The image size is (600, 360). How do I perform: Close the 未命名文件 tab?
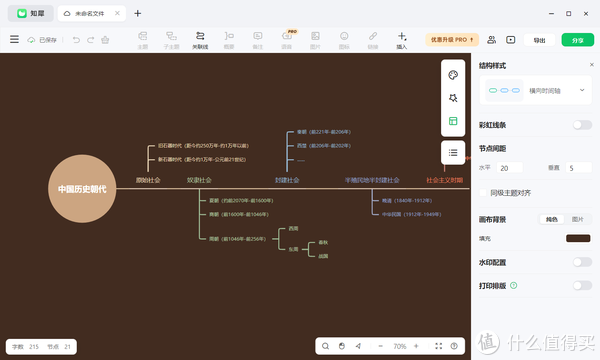click(117, 13)
